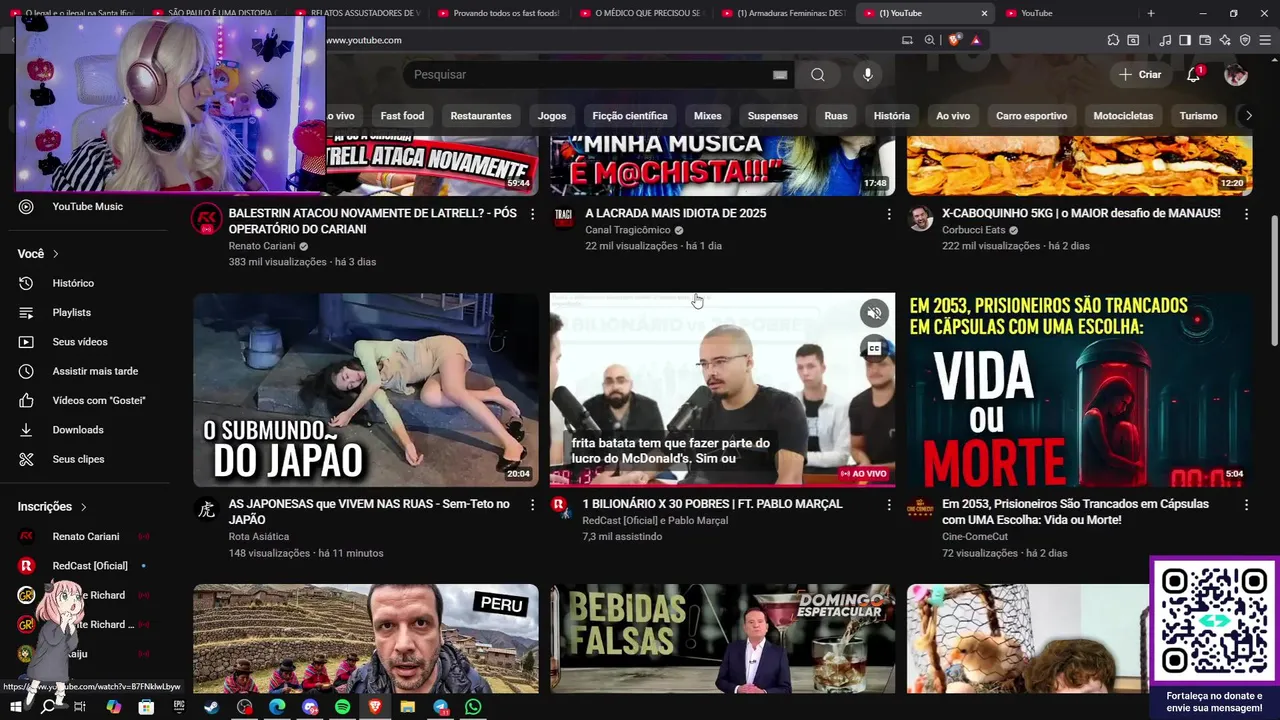
Task: Open Brave Rewards triangle icon
Action: [x=976, y=40]
